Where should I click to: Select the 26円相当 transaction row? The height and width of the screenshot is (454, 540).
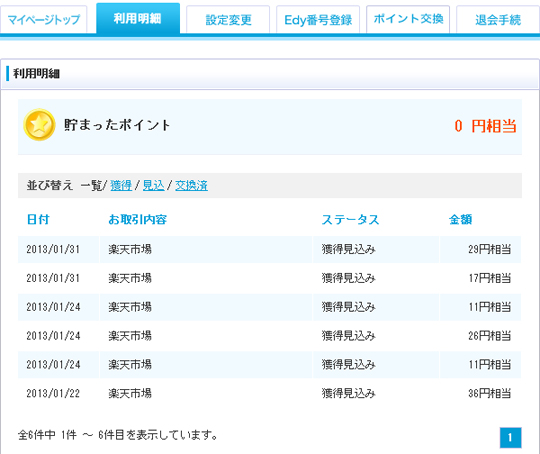(270, 336)
